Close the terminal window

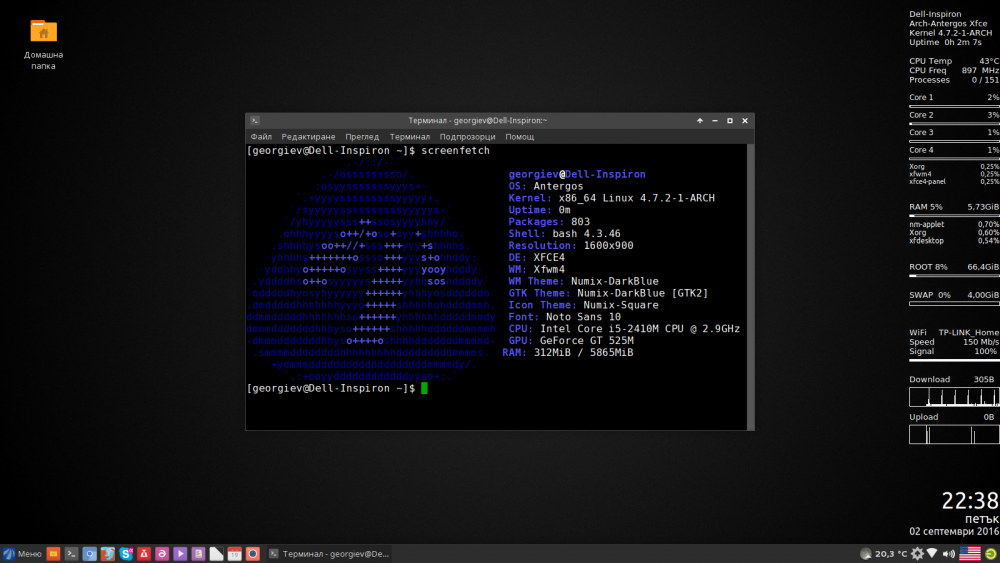[745, 121]
